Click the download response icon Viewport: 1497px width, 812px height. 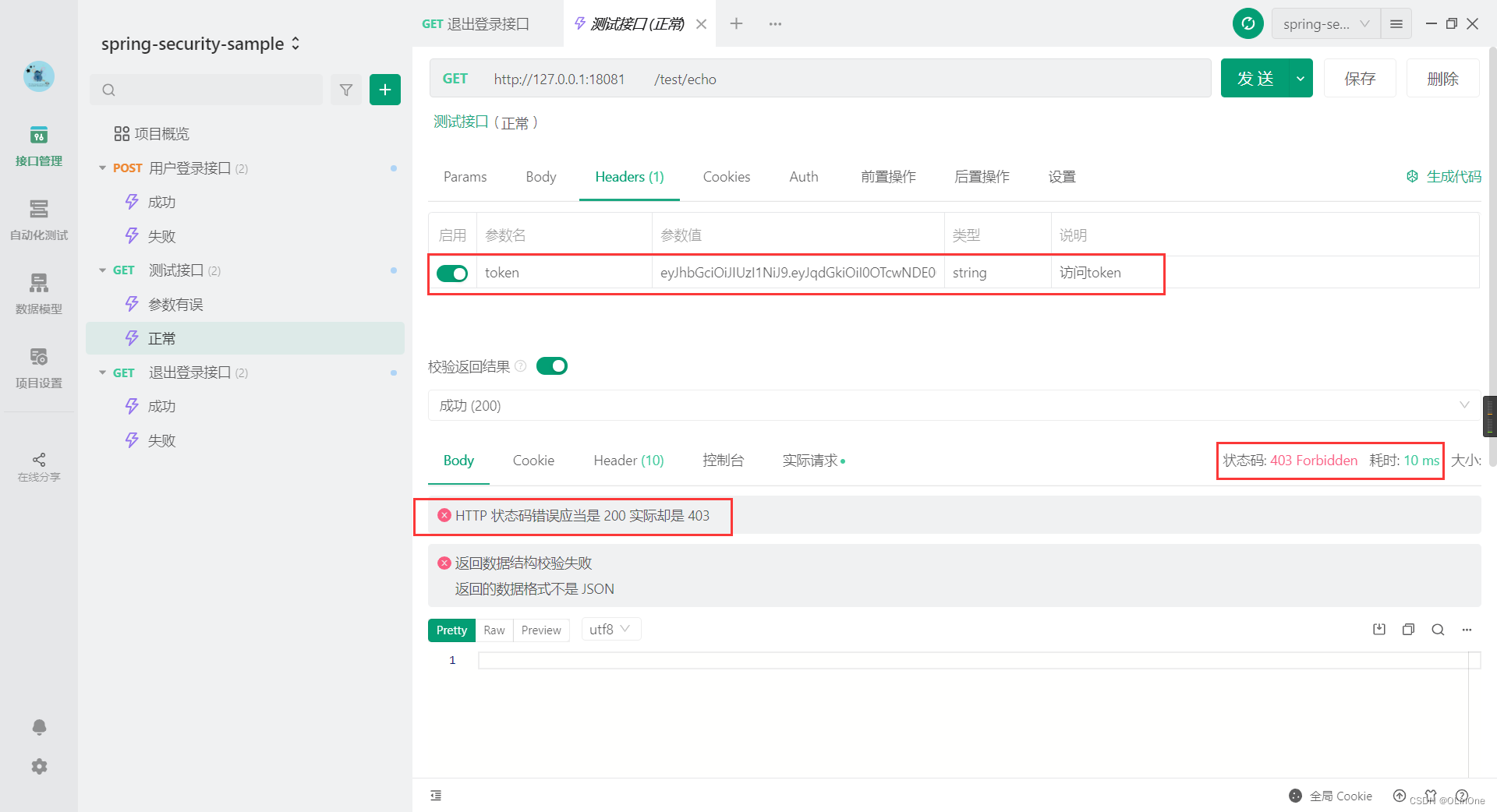point(1378,629)
